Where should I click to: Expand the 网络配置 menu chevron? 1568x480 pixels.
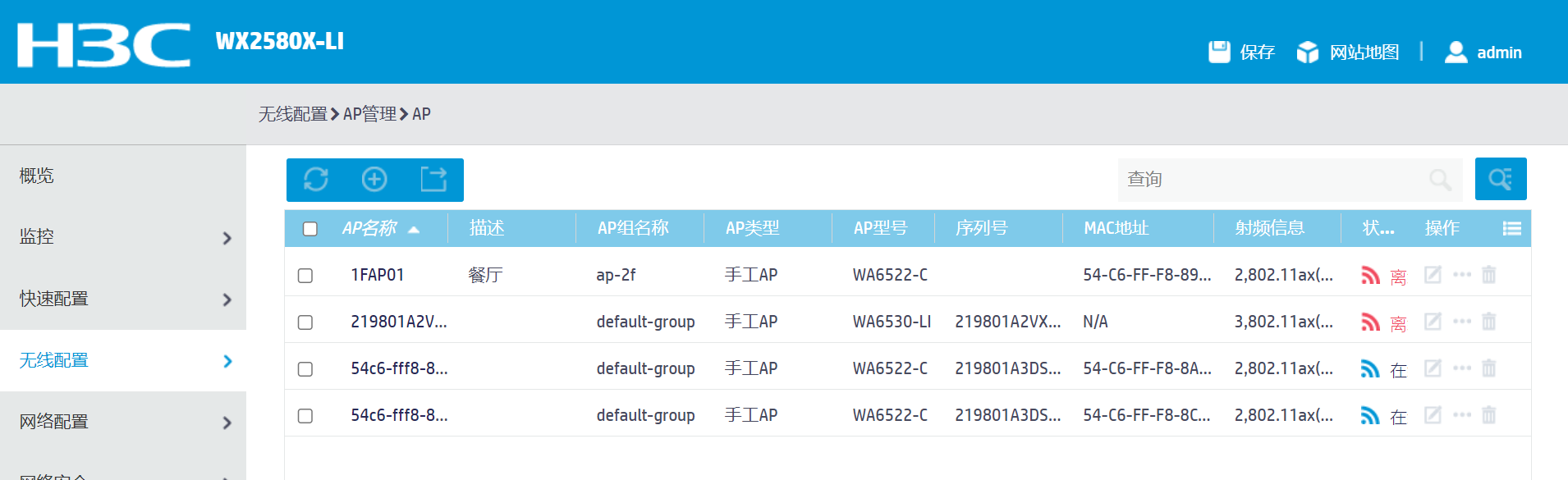(227, 423)
